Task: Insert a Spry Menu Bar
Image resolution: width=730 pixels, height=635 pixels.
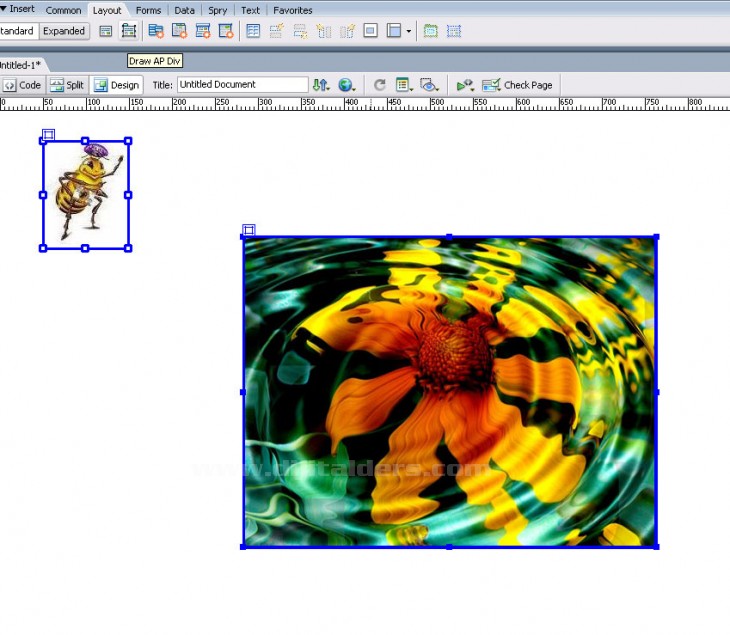Action: (x=156, y=31)
